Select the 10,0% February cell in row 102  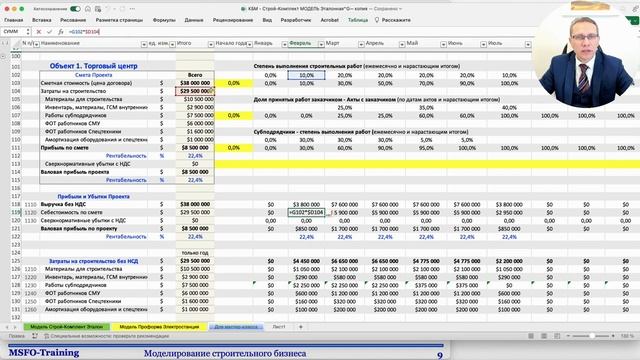tap(307, 75)
